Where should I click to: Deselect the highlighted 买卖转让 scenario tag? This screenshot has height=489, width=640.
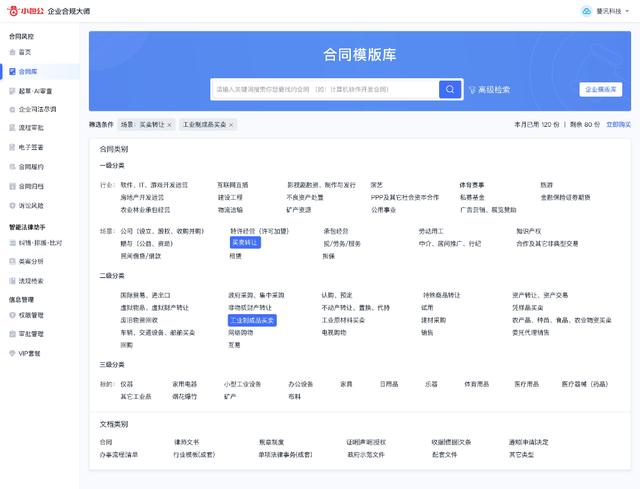click(245, 242)
